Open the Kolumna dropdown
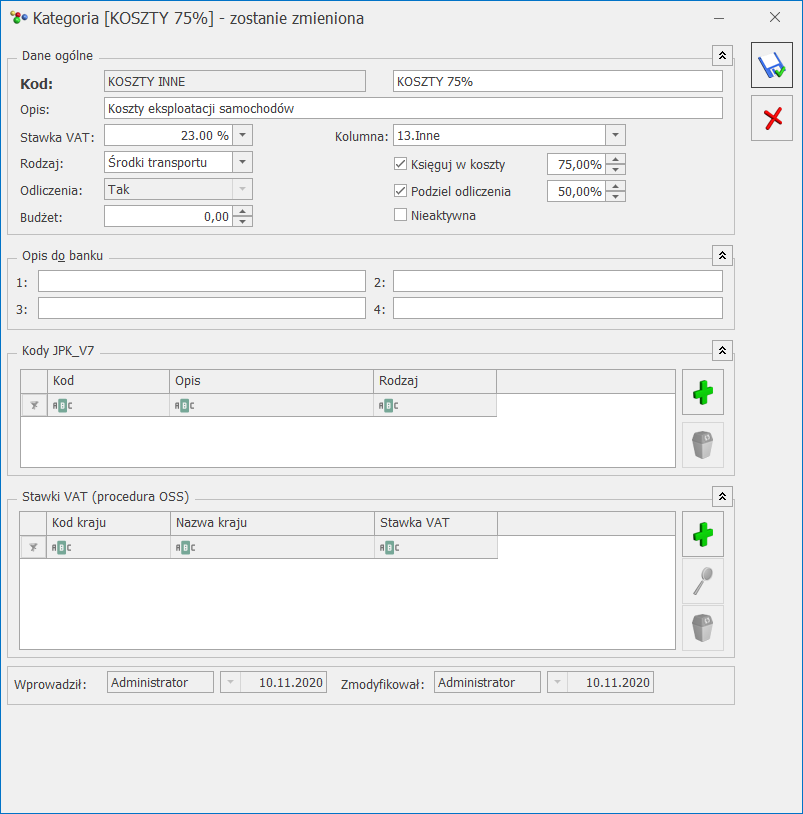 (x=615, y=135)
